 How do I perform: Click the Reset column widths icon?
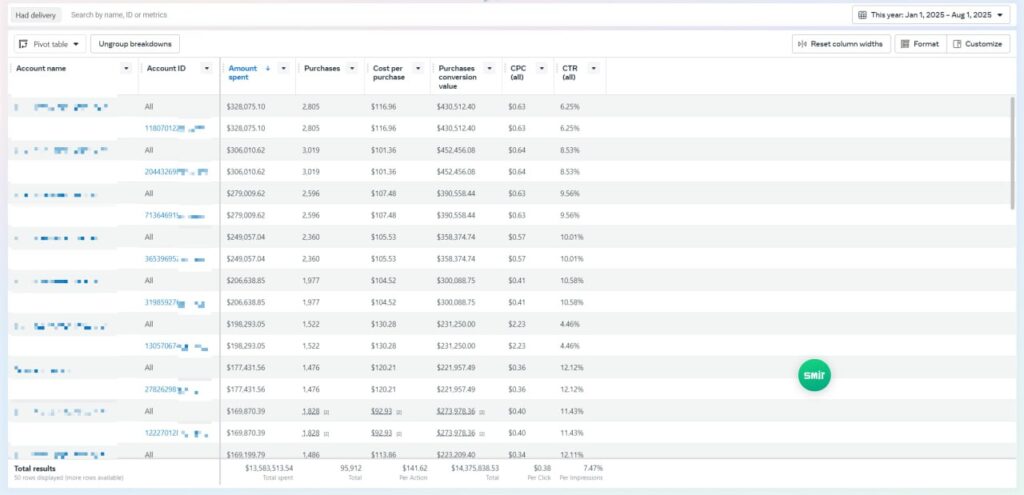[x=801, y=44]
